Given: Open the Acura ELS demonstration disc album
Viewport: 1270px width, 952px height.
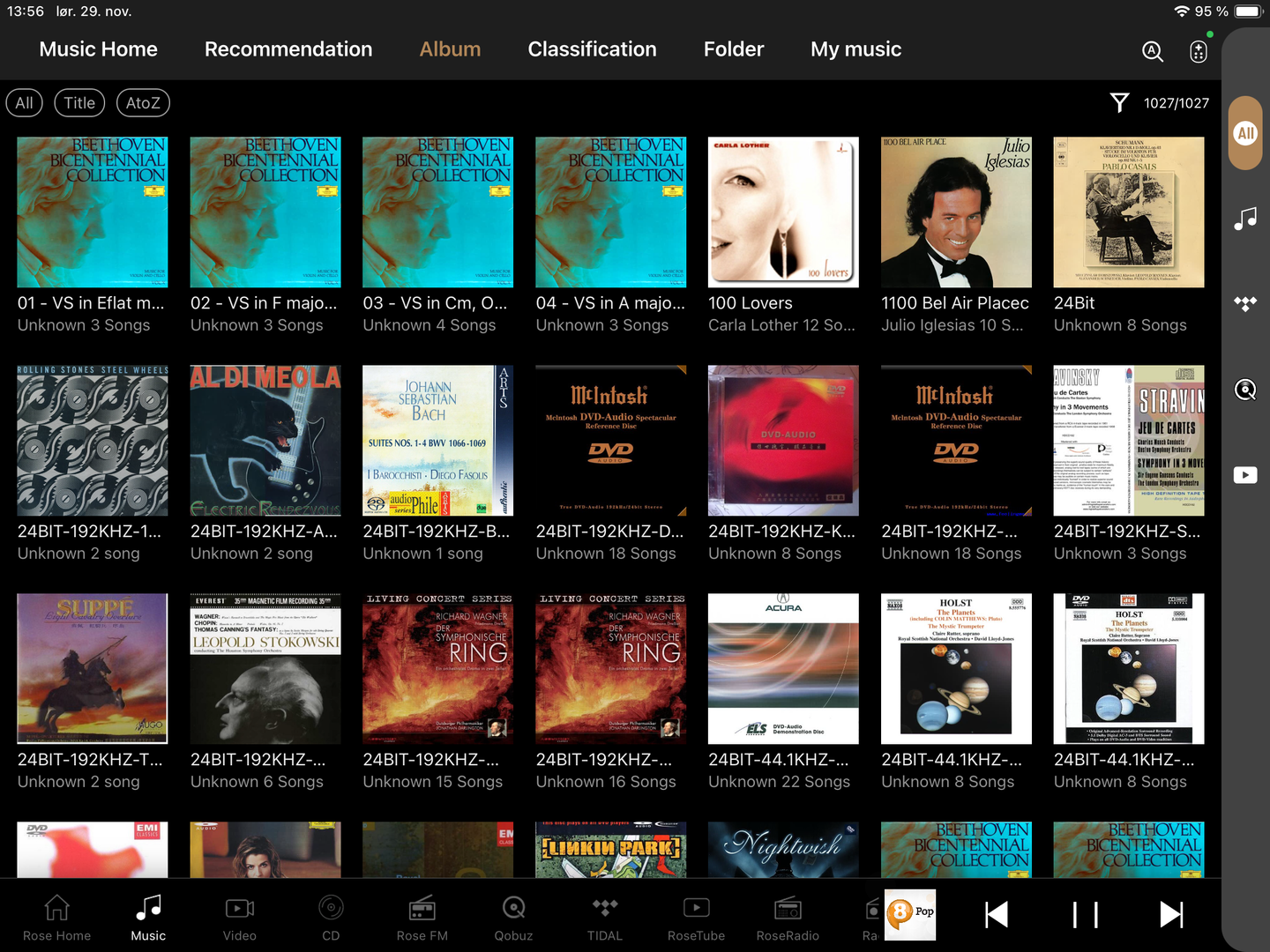Looking at the screenshot, I should [784, 669].
